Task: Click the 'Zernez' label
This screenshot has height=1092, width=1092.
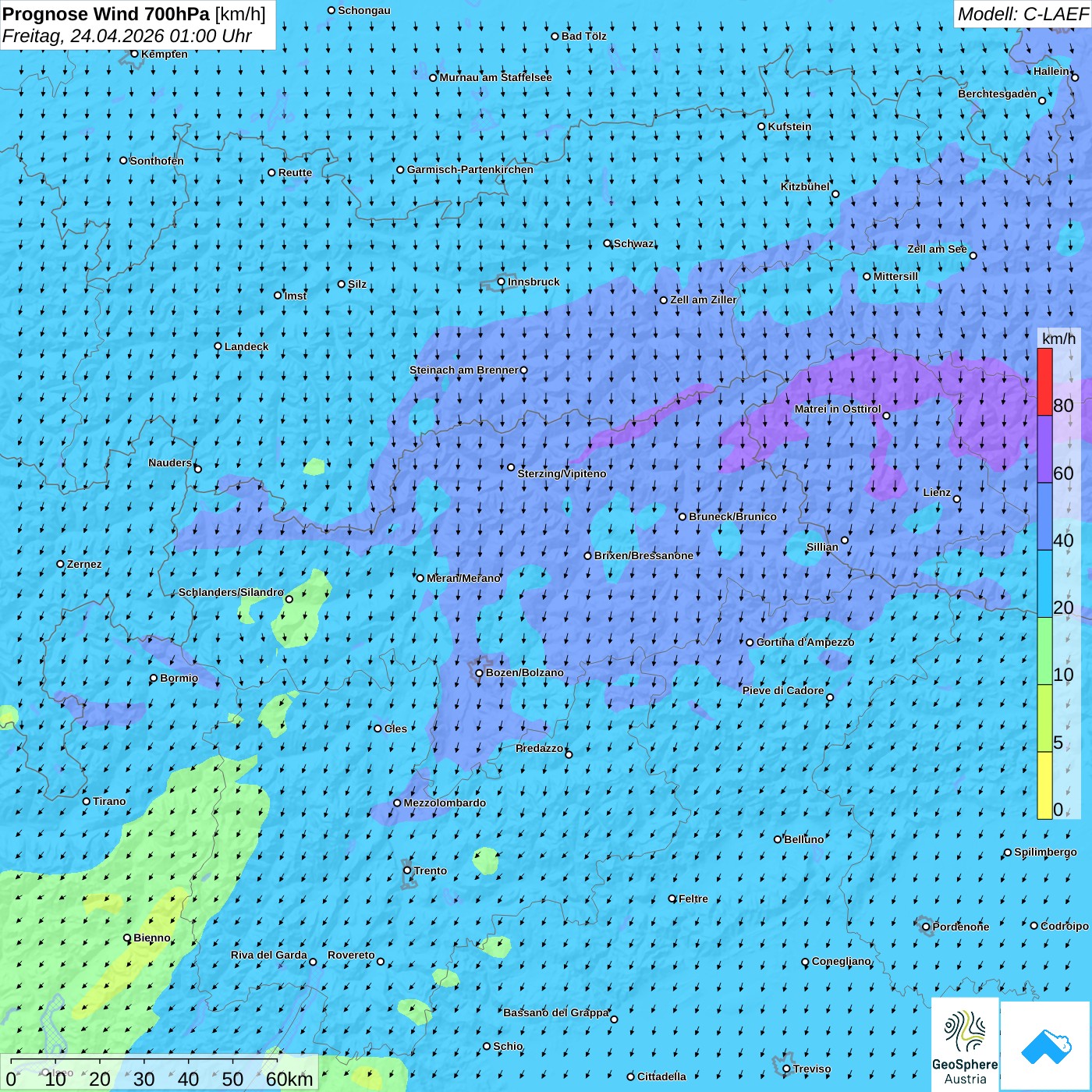Action: pyautogui.click(x=84, y=564)
